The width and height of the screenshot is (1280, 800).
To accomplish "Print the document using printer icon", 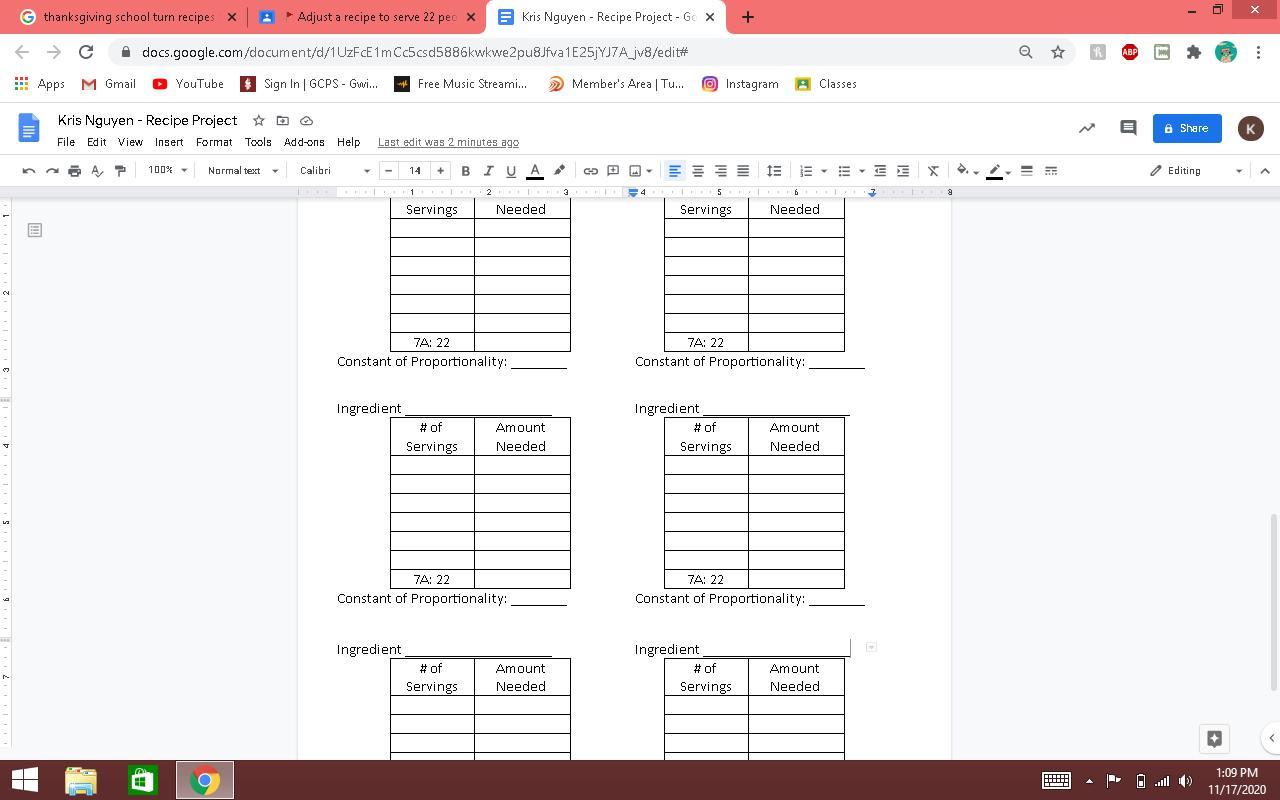I will pos(74,171).
